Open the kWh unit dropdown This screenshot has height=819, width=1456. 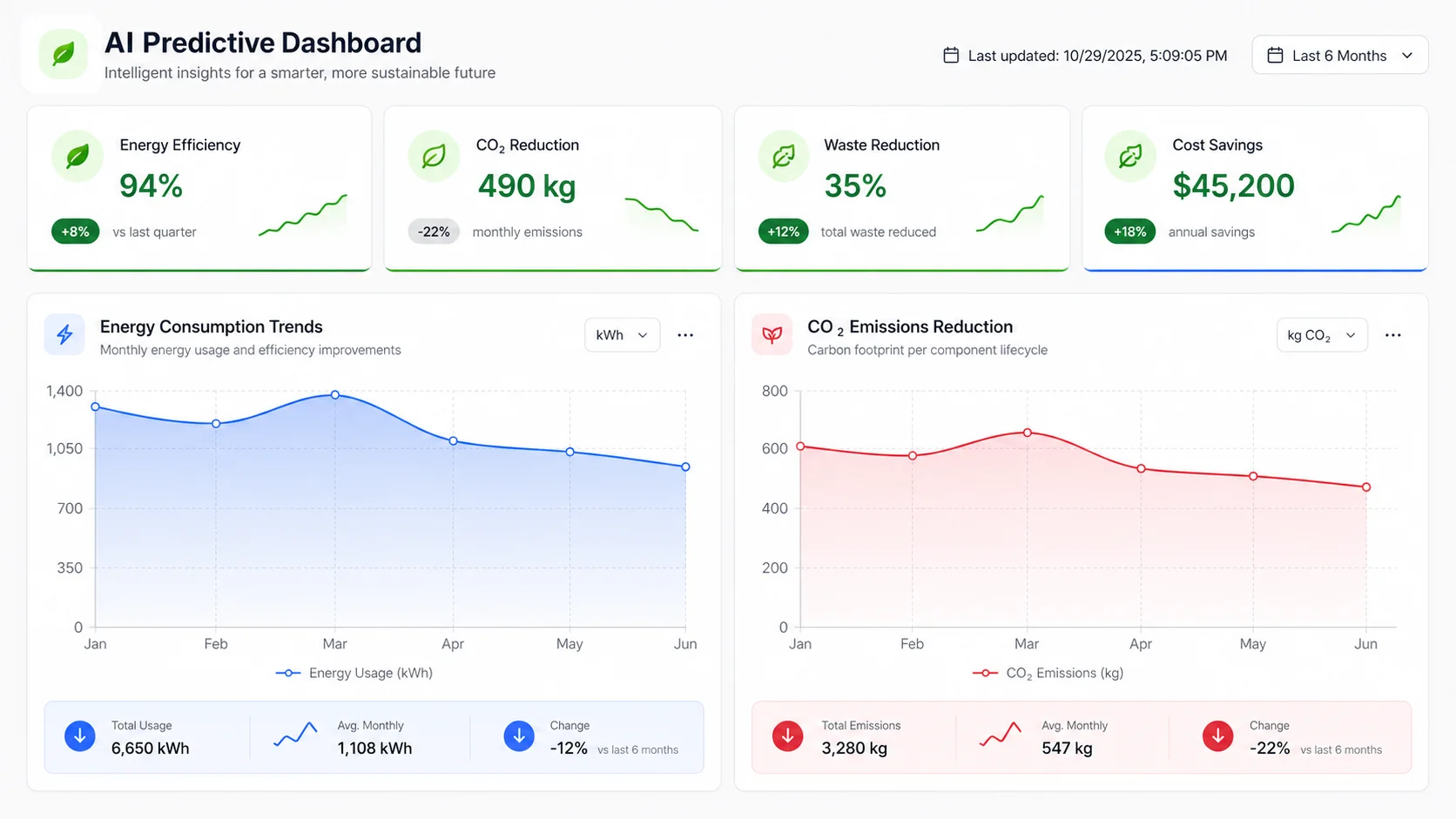pos(622,334)
